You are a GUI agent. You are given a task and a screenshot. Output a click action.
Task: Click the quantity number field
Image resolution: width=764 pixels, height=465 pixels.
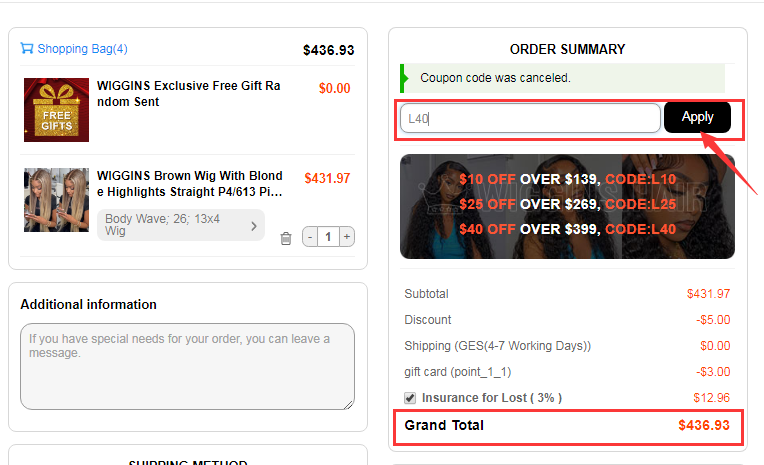coord(328,237)
